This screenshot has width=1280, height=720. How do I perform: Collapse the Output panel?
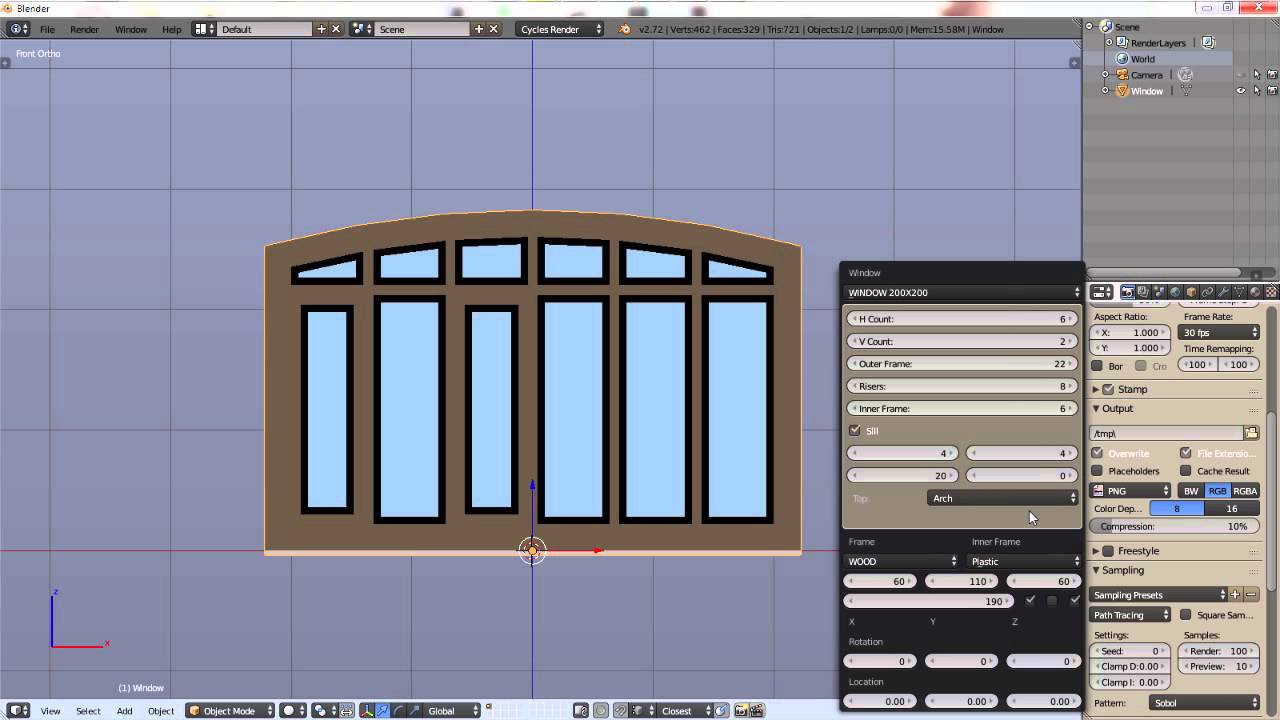coord(1096,409)
